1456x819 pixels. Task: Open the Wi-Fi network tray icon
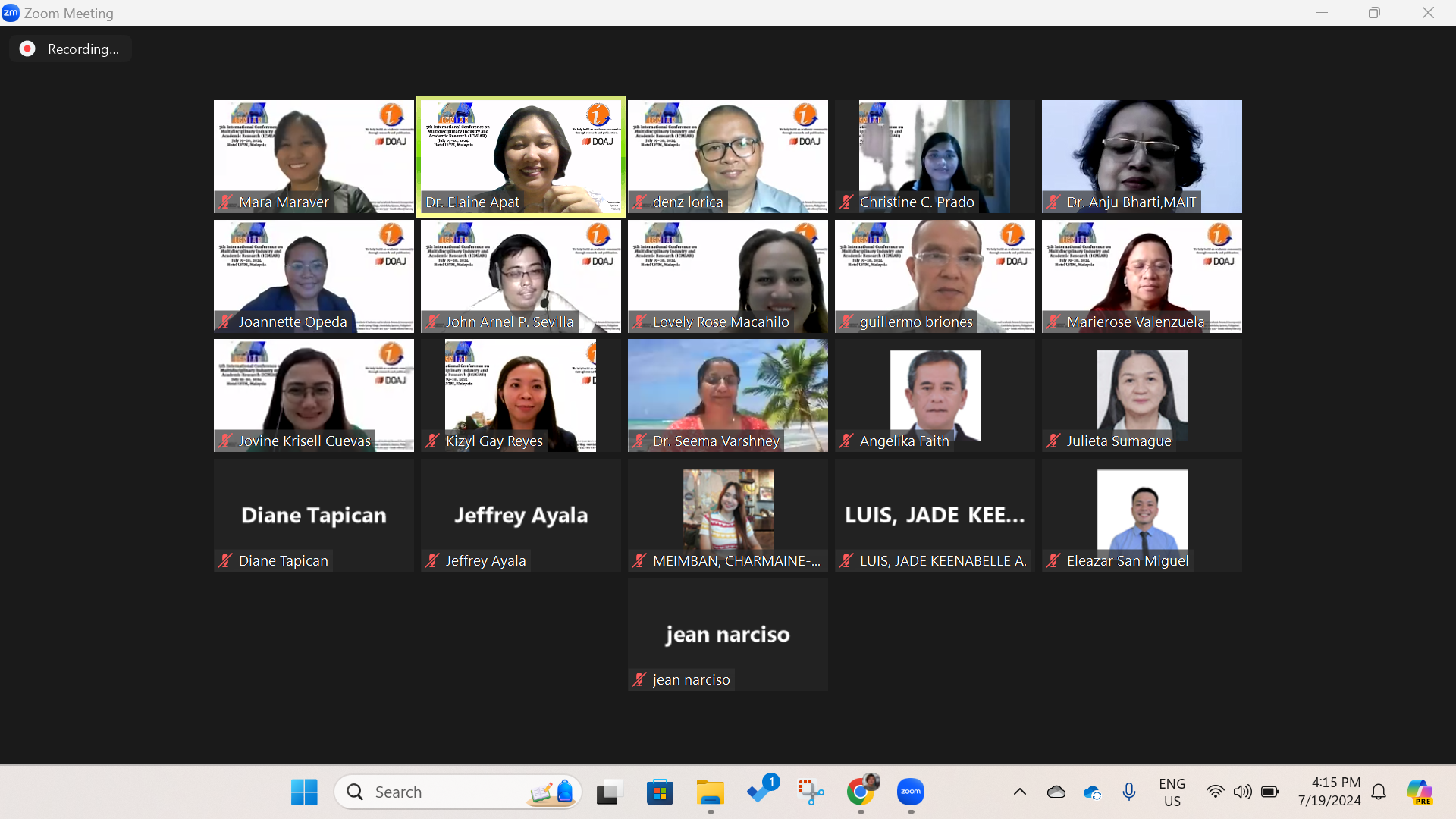[x=1215, y=792]
